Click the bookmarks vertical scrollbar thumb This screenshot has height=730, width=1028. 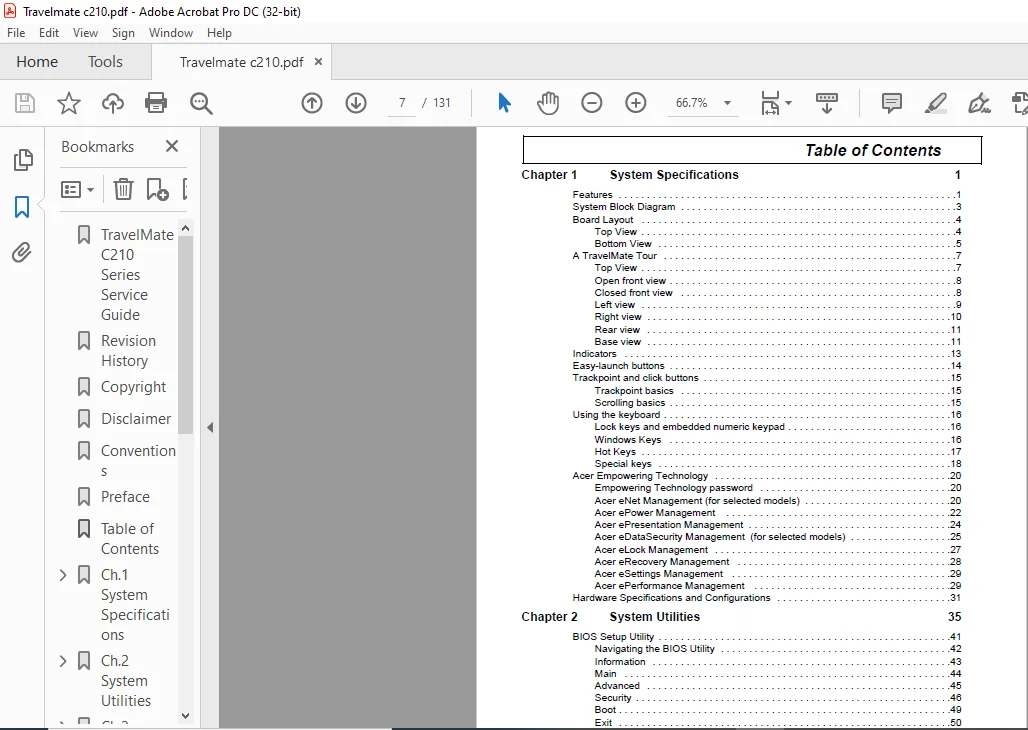pos(186,335)
